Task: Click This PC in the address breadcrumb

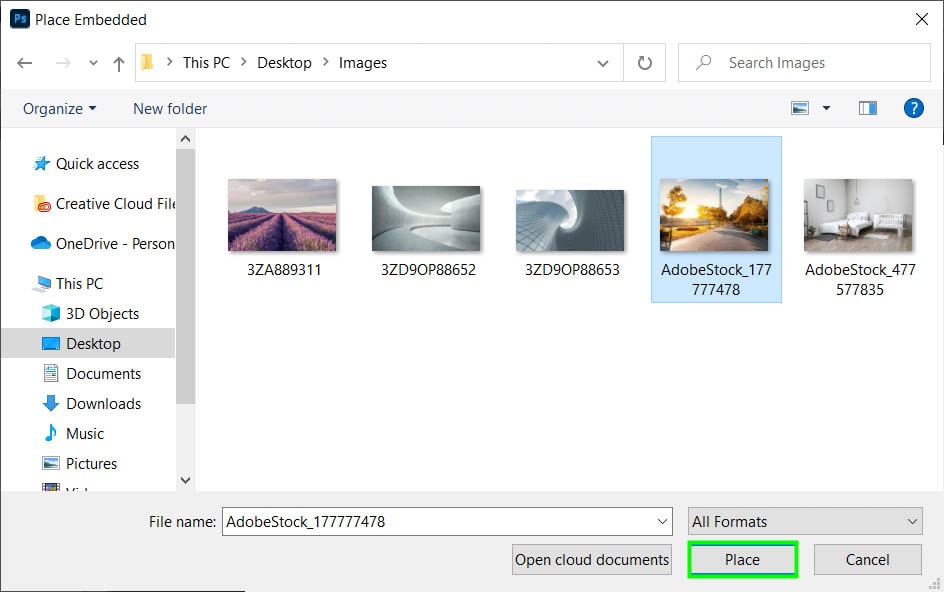Action: 206,63
